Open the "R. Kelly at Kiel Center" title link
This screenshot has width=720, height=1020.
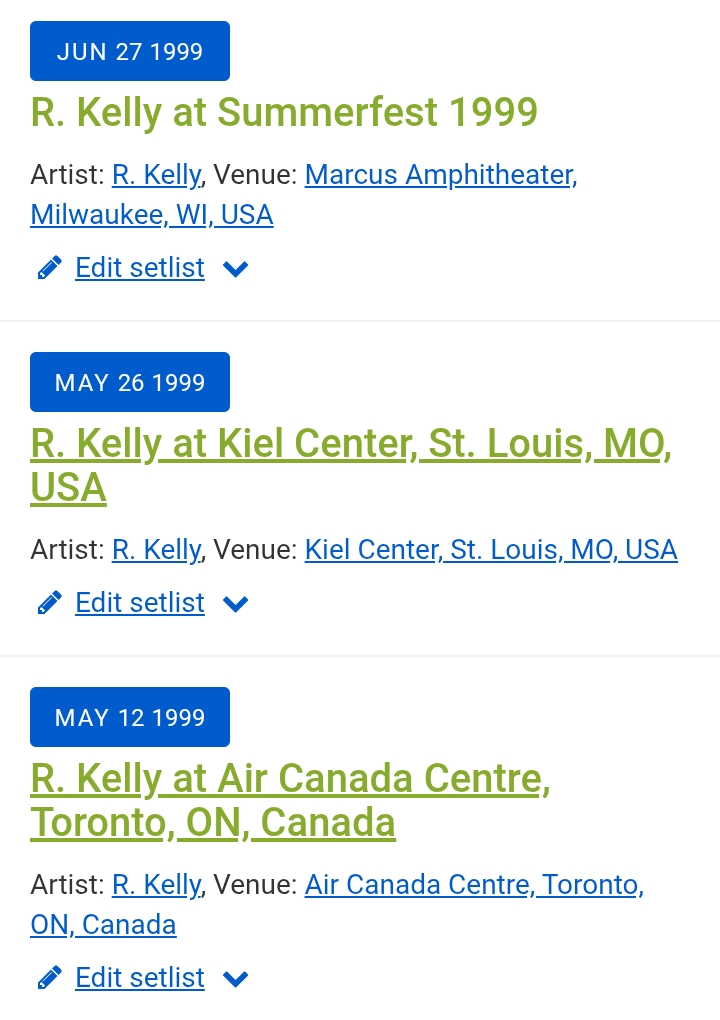tap(350, 445)
